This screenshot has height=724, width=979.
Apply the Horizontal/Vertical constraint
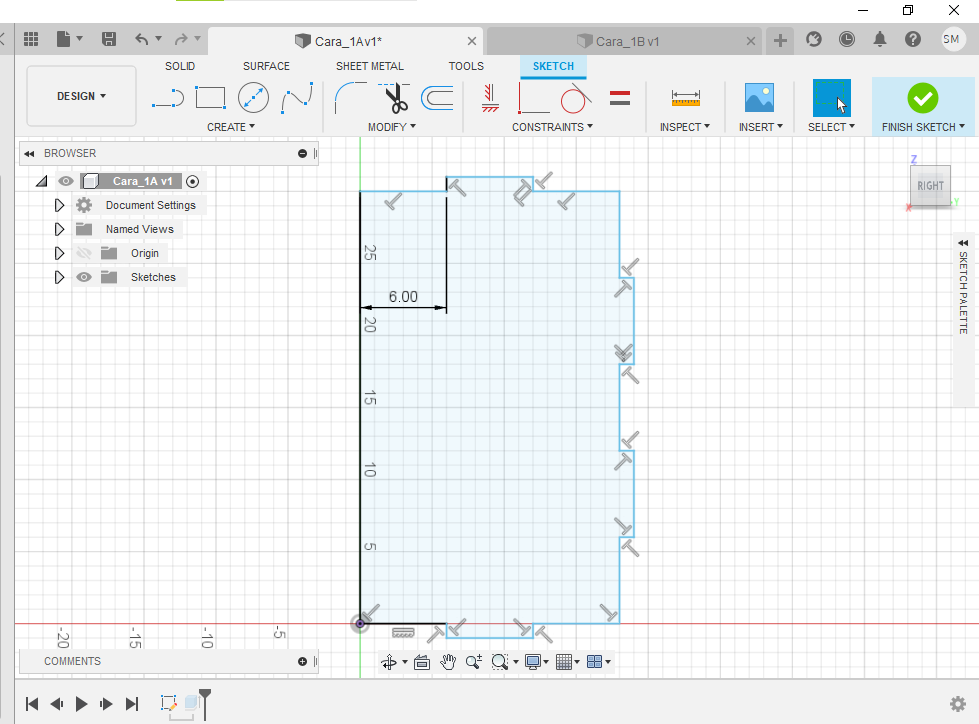pyautogui.click(x=490, y=99)
